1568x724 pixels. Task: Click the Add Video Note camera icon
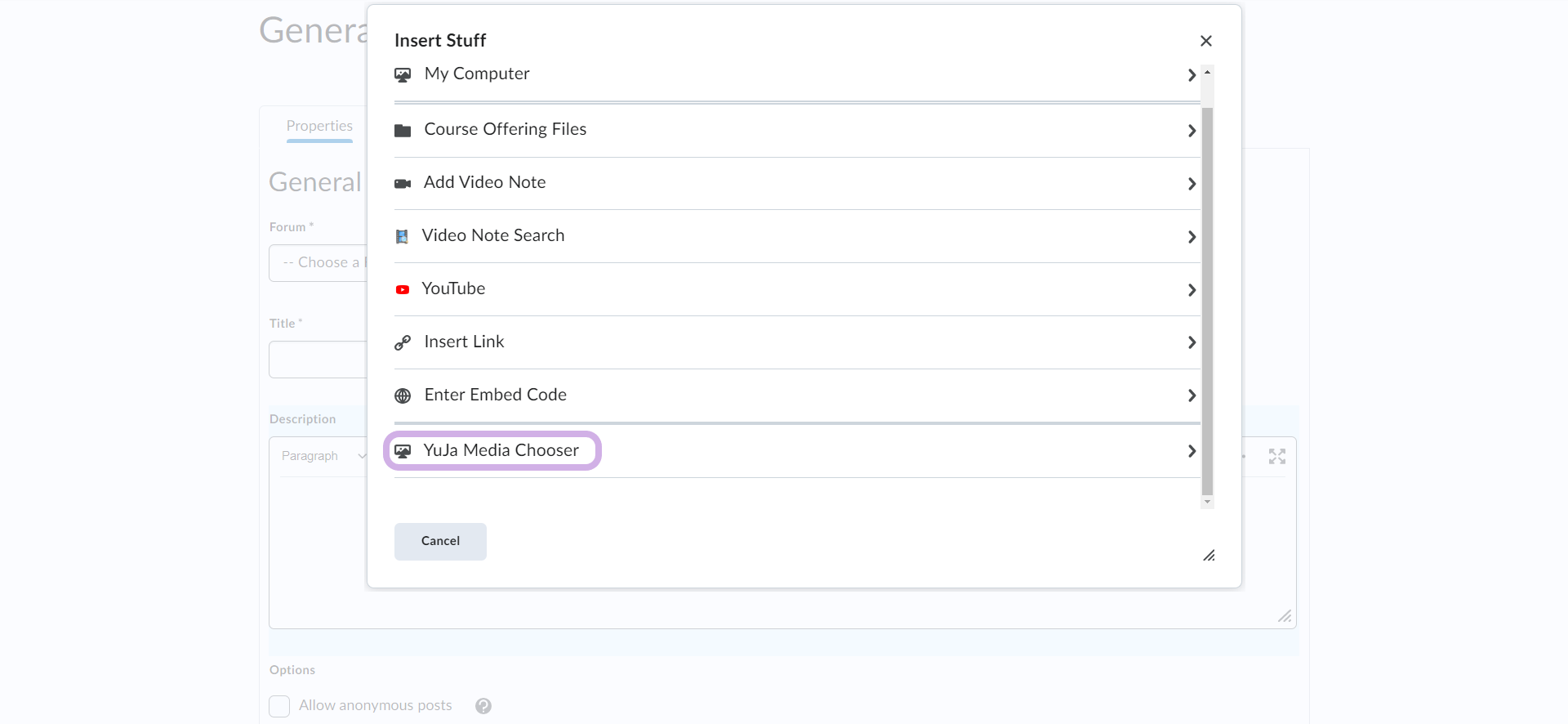(x=403, y=184)
